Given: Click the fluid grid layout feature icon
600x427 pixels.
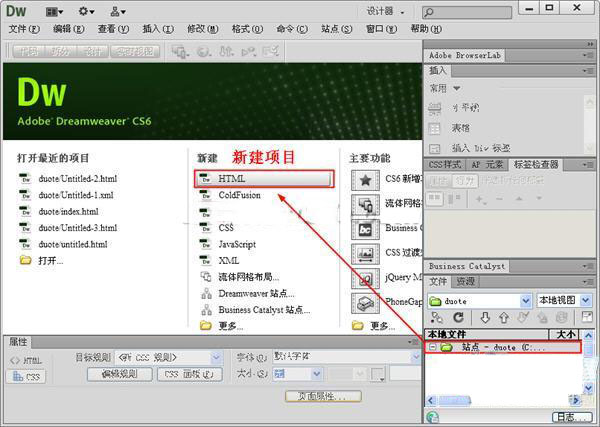Looking at the screenshot, I should tap(365, 205).
